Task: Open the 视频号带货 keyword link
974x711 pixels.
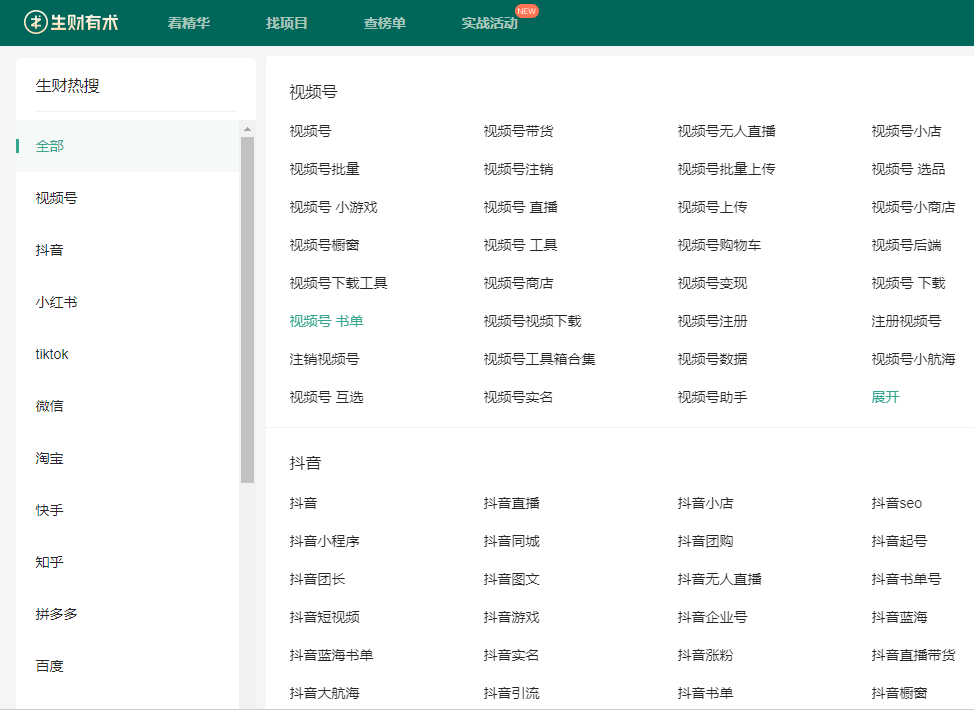Action: coord(519,131)
